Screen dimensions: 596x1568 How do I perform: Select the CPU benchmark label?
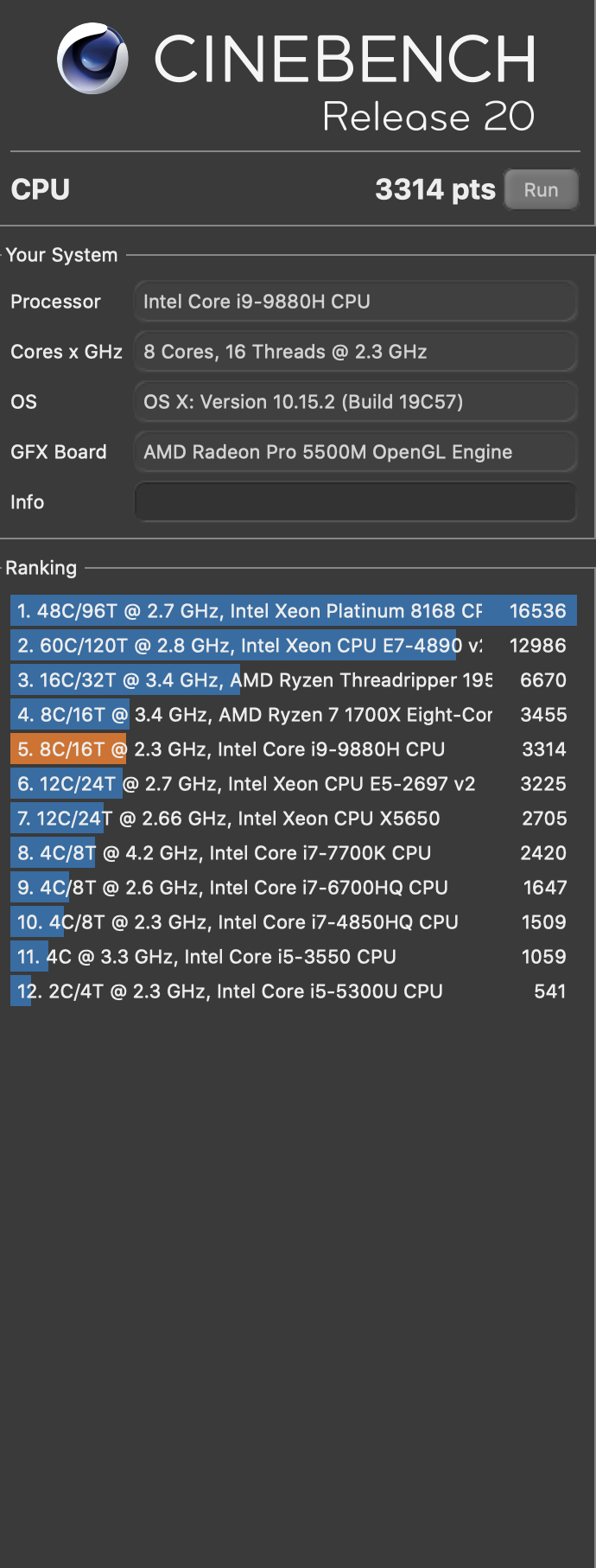coord(39,189)
